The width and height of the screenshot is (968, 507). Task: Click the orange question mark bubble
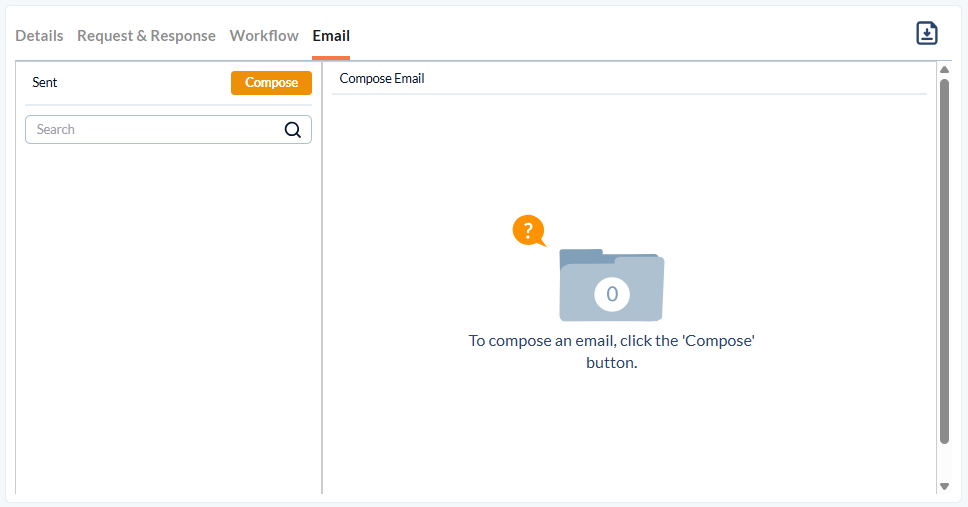point(529,230)
